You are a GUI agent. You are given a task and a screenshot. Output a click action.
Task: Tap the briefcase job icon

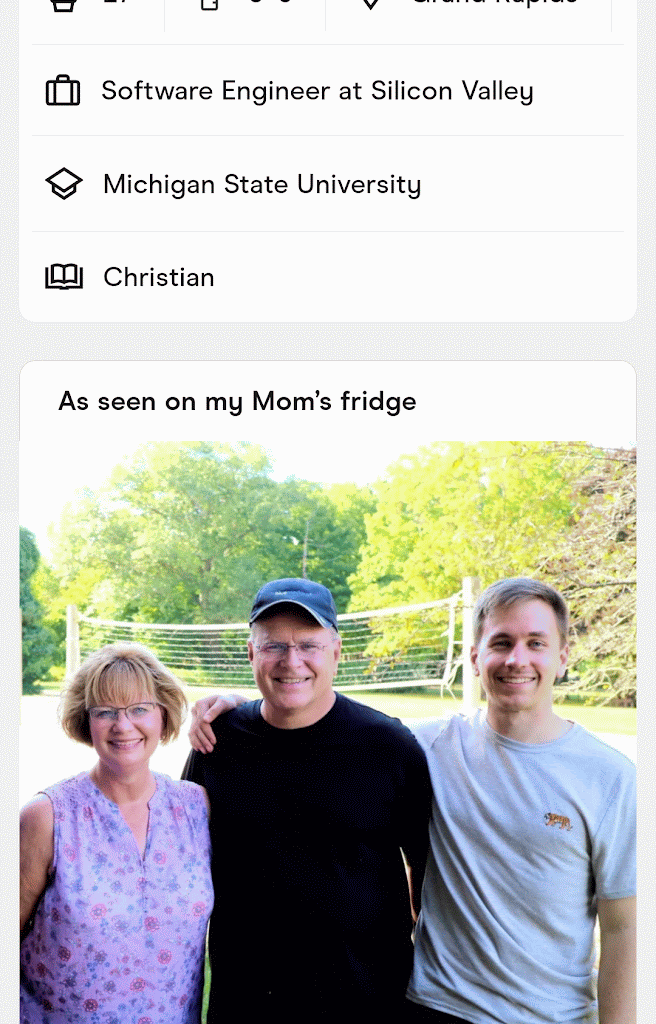63,91
